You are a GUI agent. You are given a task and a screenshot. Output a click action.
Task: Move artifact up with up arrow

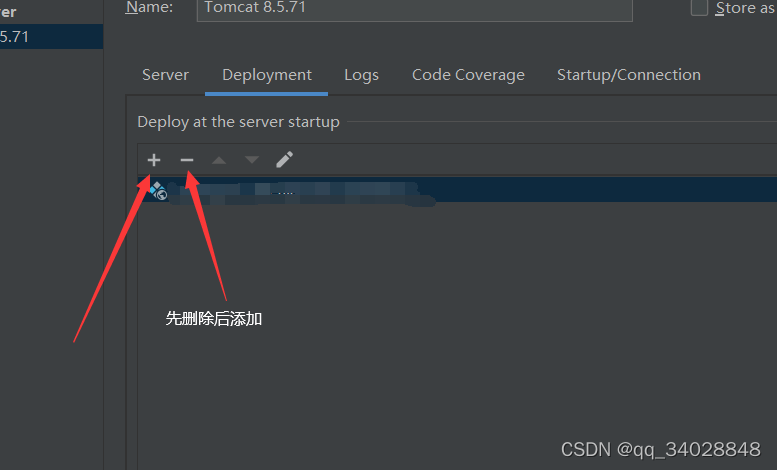(219, 160)
